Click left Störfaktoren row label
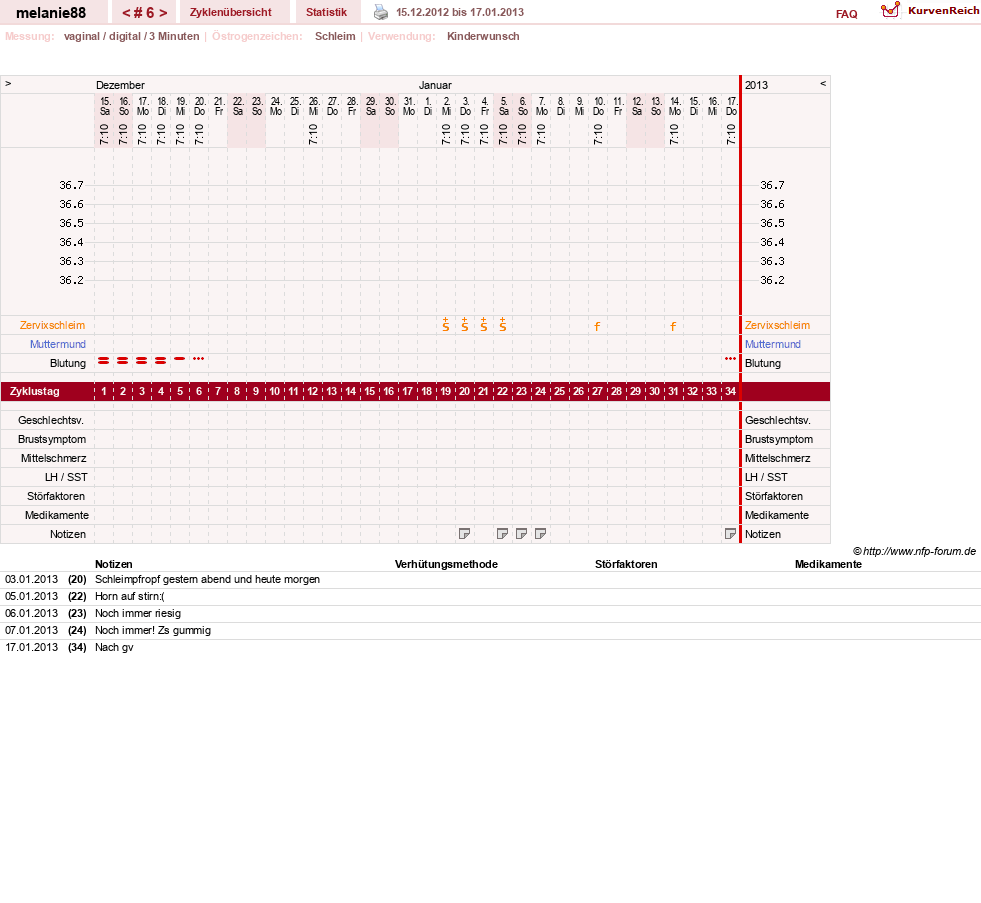981x903 pixels. (56, 496)
